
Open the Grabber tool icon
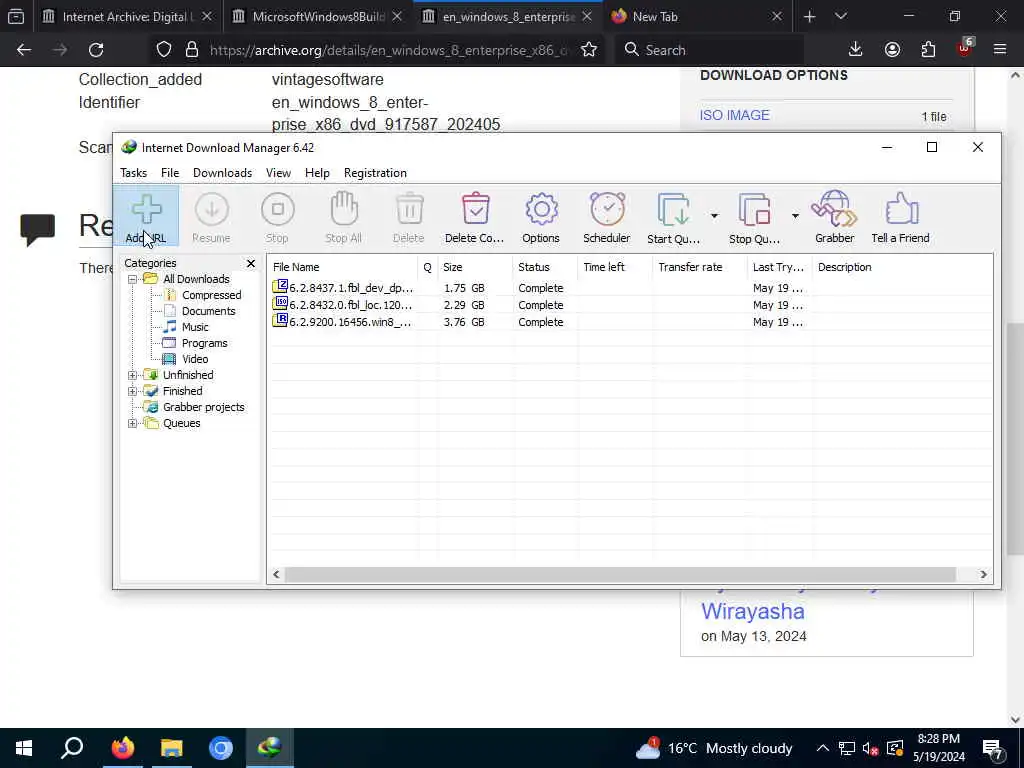tap(835, 217)
